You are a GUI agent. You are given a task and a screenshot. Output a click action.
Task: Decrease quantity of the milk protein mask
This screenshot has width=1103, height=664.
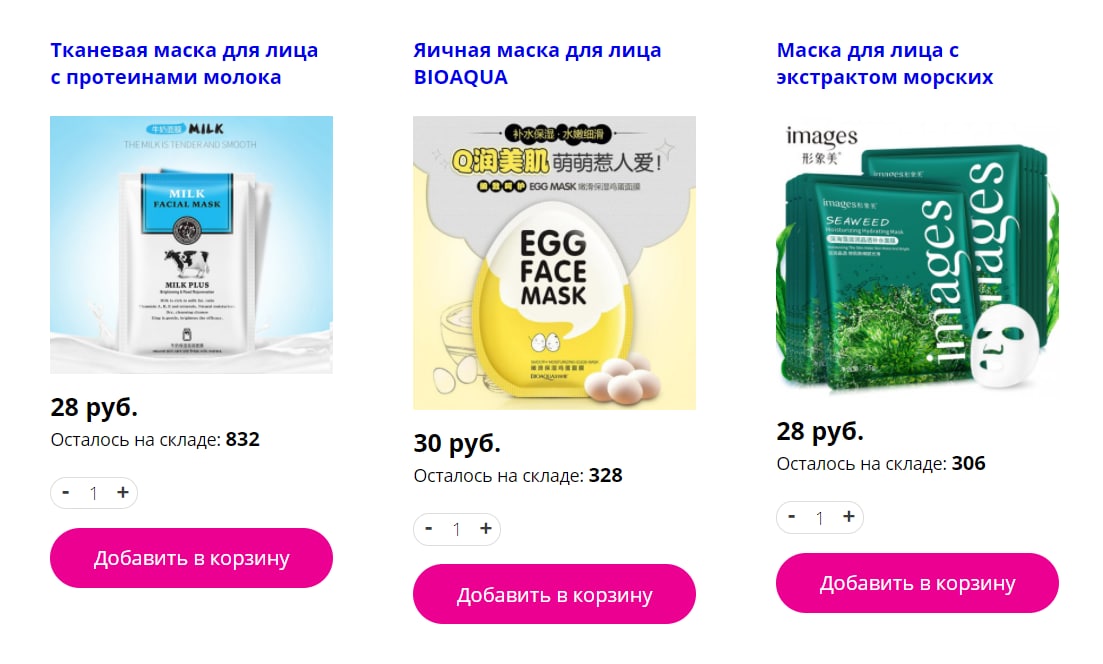coord(65,492)
